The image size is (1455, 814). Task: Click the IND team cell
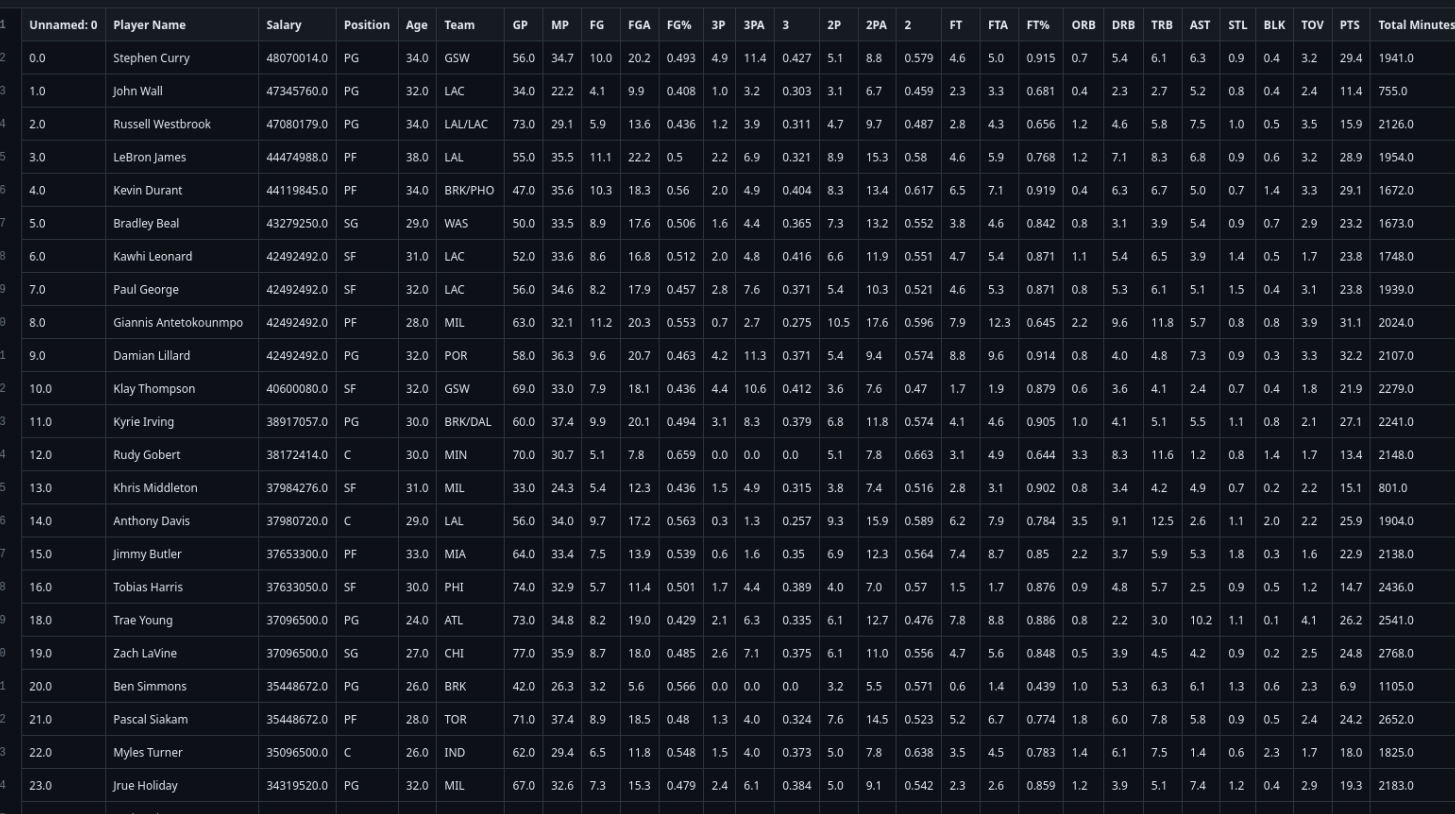pyautogui.click(x=470, y=752)
